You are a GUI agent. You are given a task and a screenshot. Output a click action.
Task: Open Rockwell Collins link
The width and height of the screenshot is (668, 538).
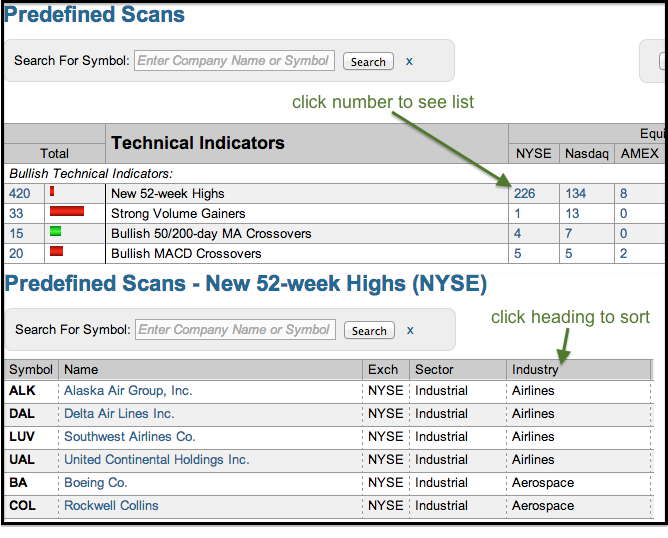pyautogui.click(x=111, y=506)
